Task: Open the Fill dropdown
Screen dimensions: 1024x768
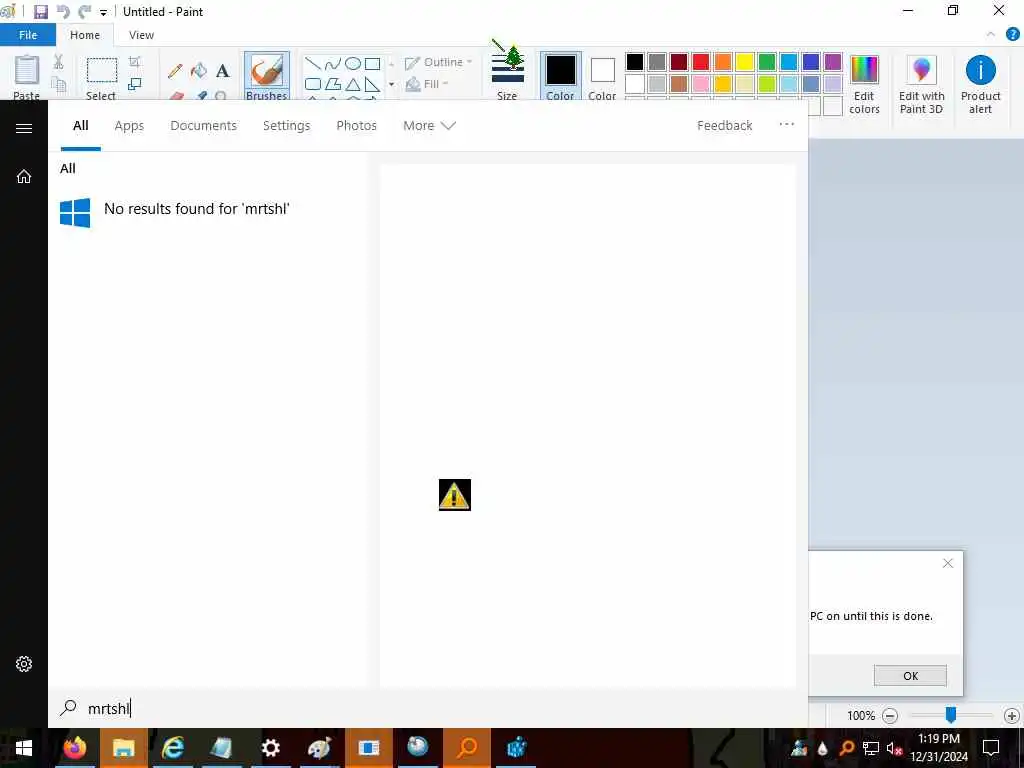Action: pyautogui.click(x=428, y=84)
